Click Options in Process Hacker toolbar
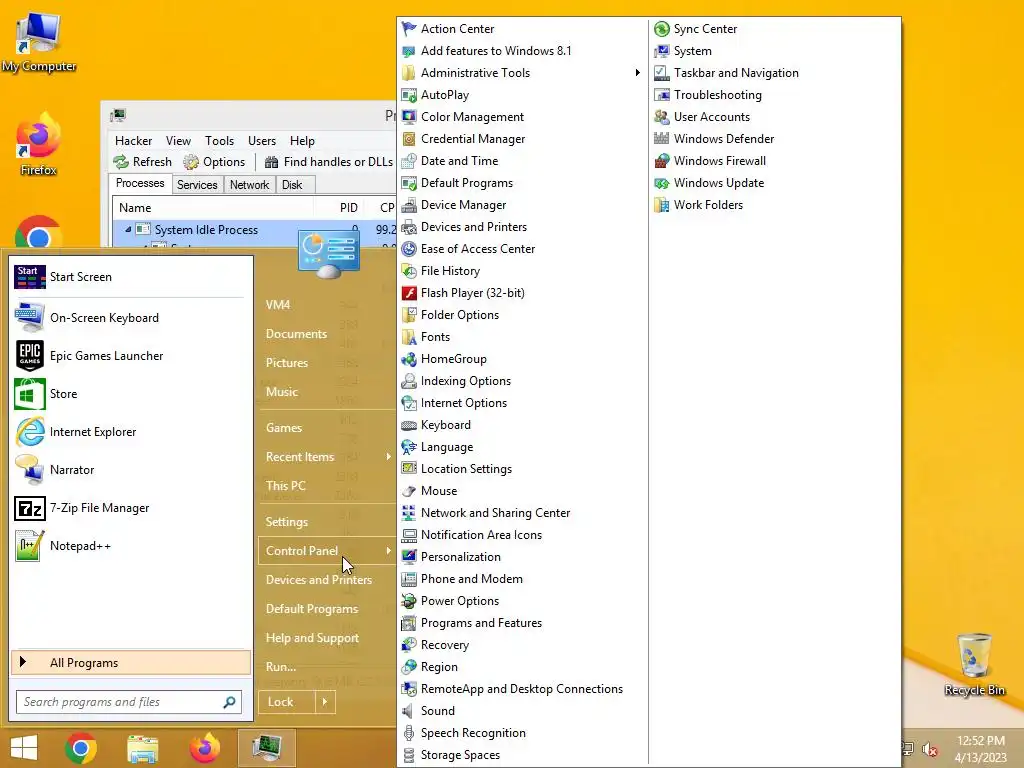1024x768 pixels. coord(214,162)
